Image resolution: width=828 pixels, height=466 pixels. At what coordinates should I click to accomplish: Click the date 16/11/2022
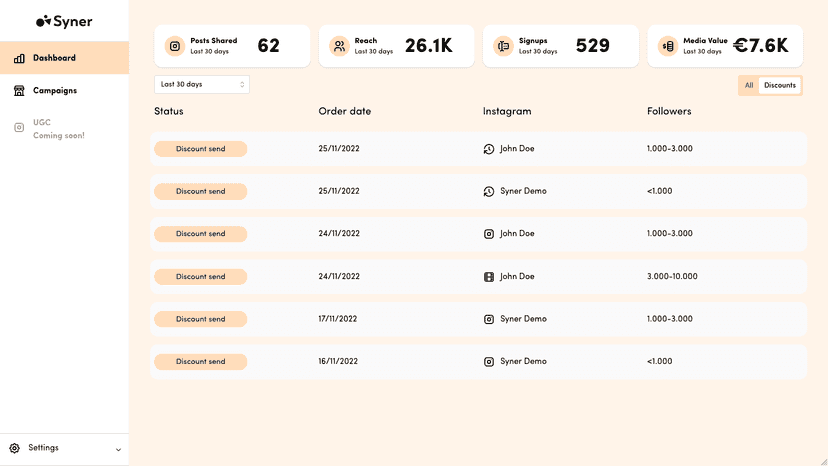[338, 362]
